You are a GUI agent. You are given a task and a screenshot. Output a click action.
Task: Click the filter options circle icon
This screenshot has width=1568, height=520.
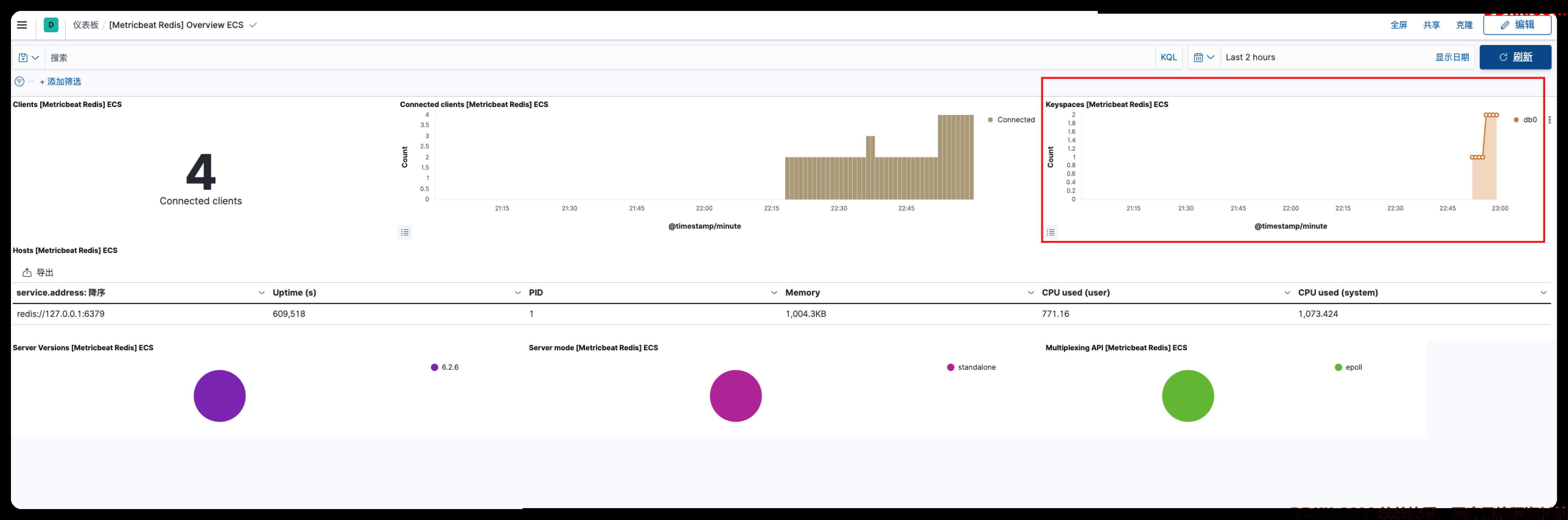coord(19,81)
